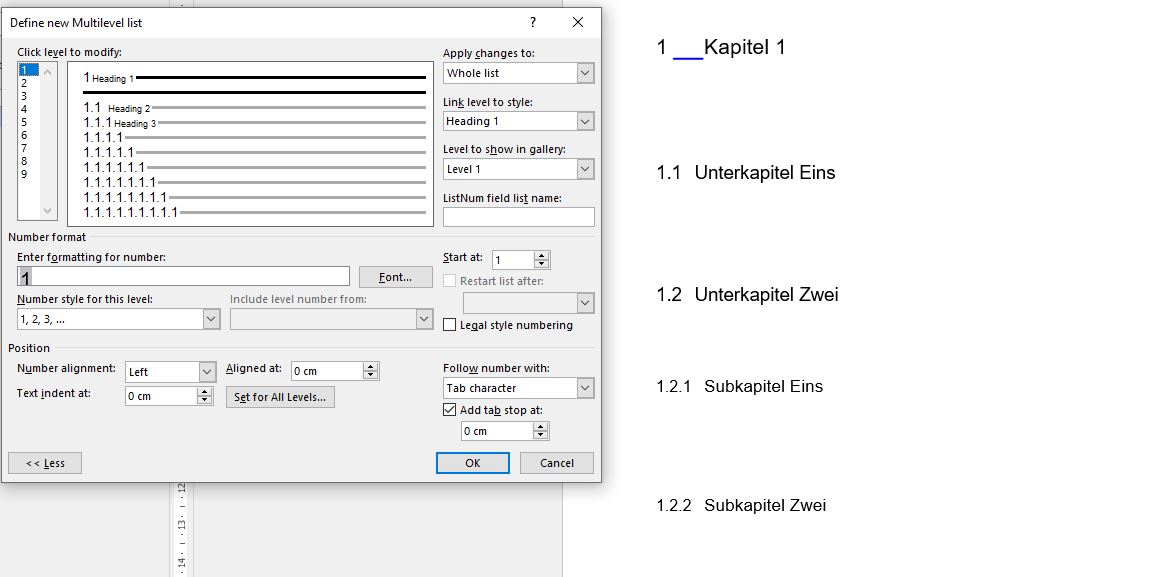Open Follow number with dropdown
This screenshot has height=577, width=1156.
(585, 388)
